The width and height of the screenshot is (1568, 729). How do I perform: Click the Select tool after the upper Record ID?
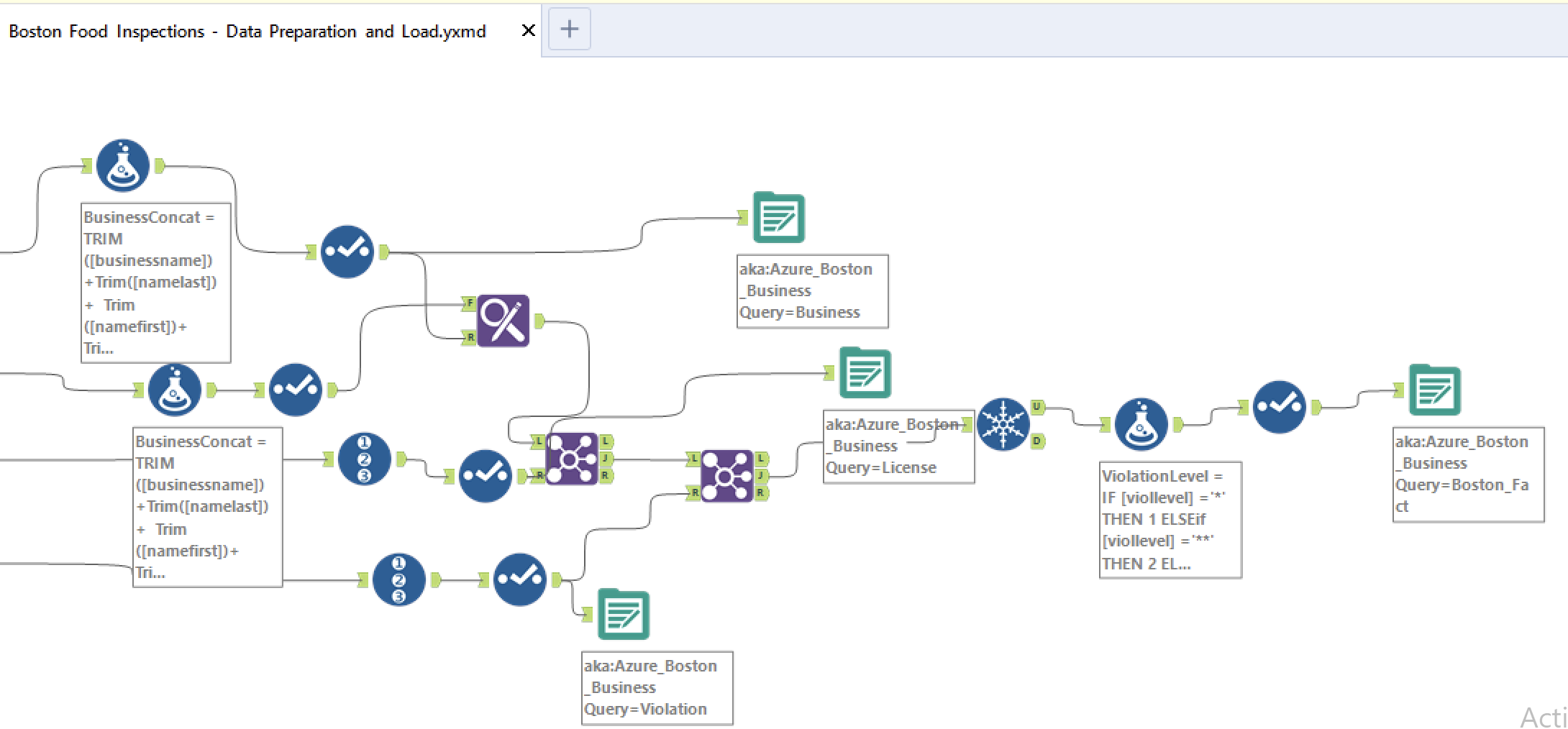click(x=485, y=476)
